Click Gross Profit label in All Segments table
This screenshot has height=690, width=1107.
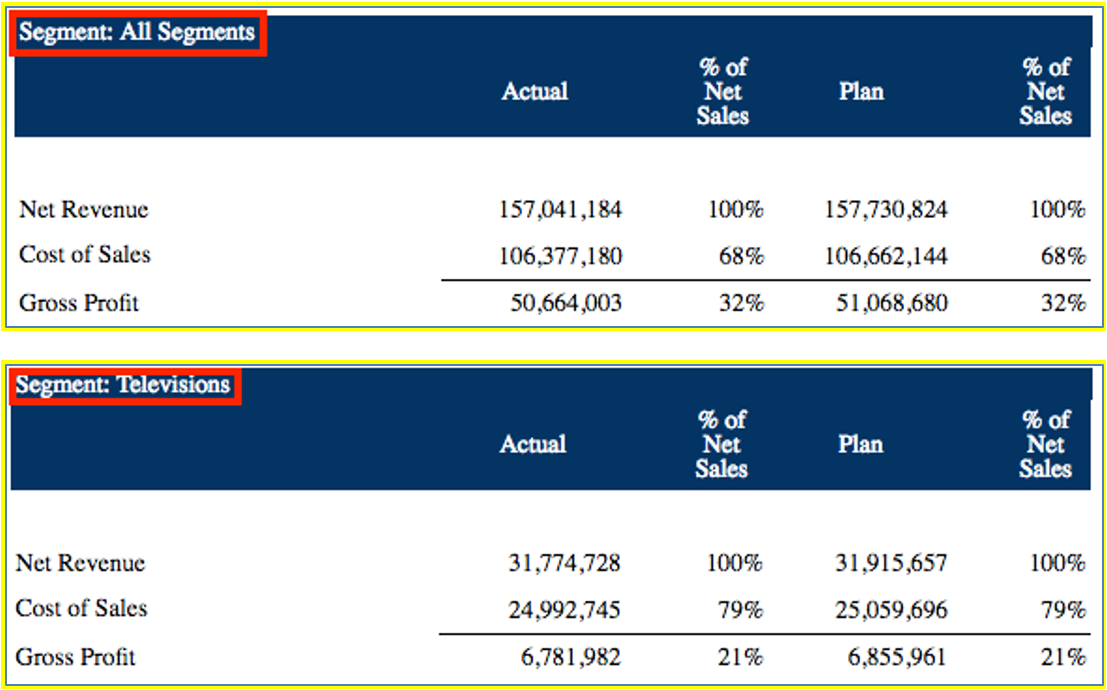(79, 303)
